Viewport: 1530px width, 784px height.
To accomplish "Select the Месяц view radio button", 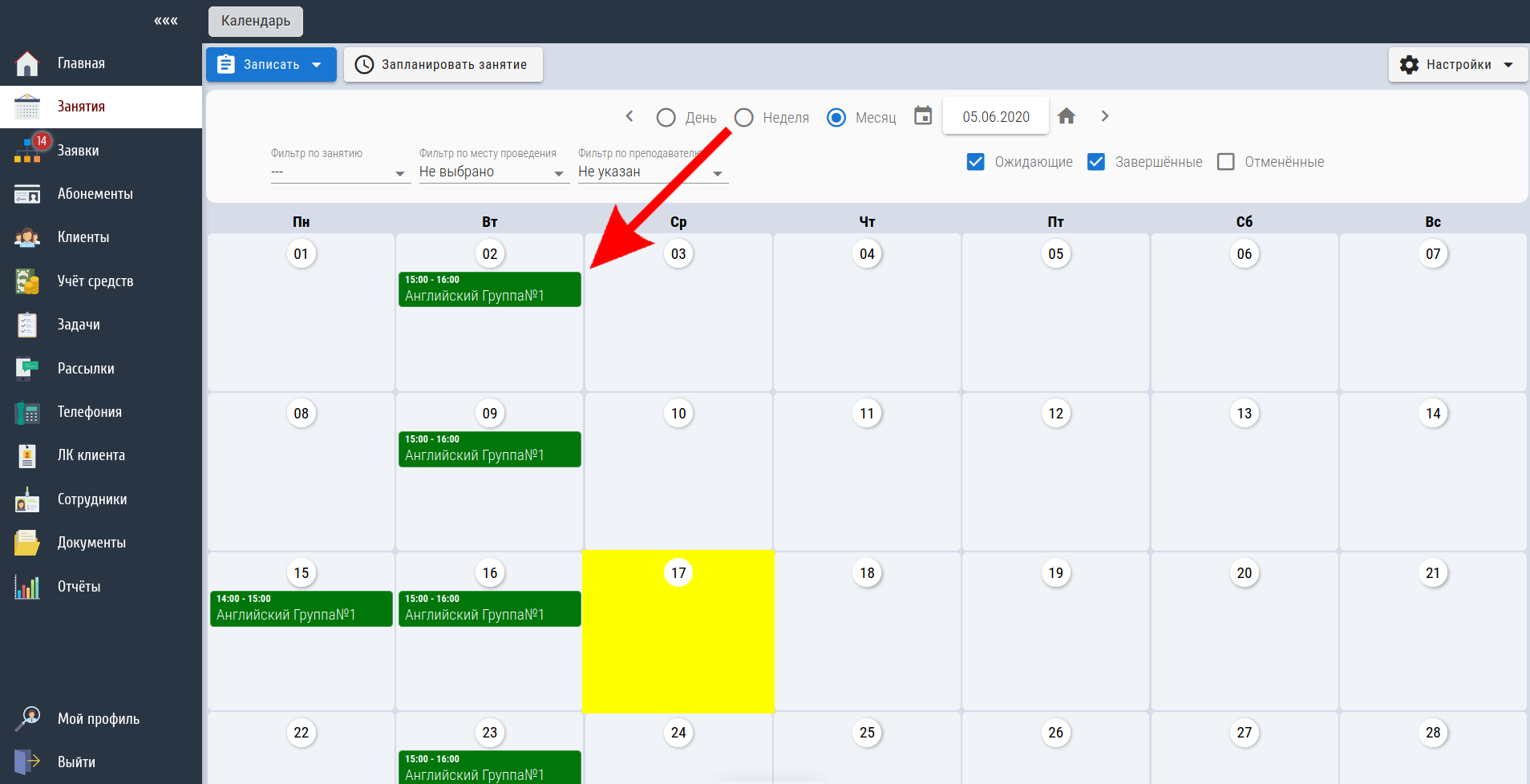I will [x=836, y=118].
